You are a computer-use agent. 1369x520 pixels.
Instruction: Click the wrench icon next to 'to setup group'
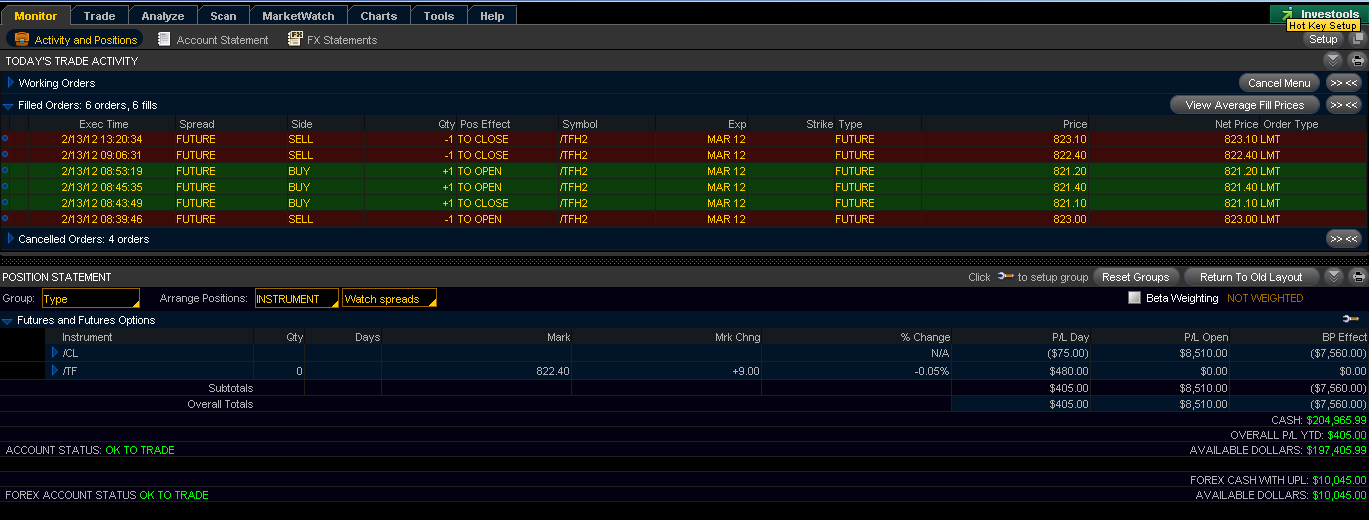click(x=1005, y=277)
